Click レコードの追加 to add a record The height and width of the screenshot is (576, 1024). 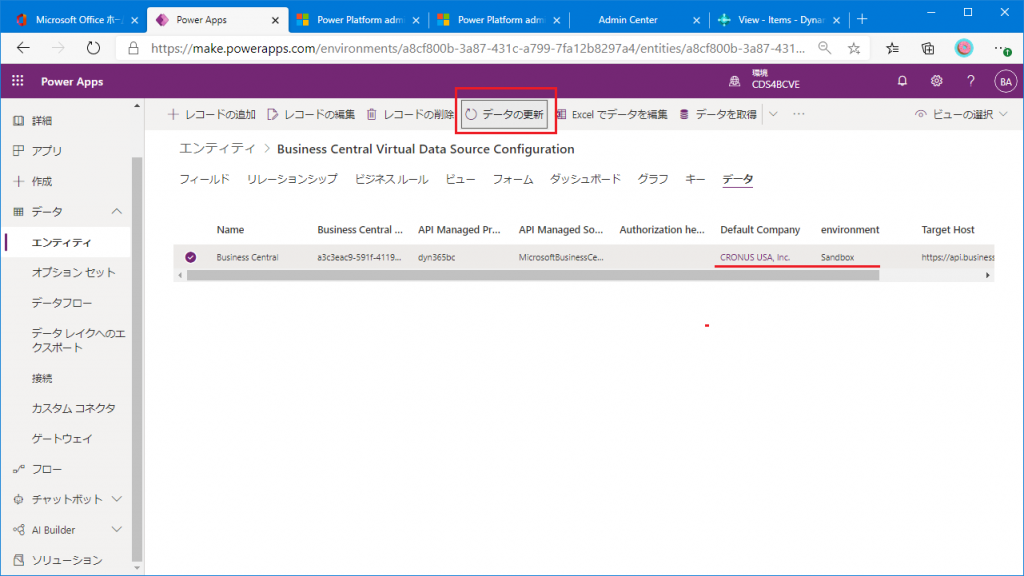click(212, 114)
